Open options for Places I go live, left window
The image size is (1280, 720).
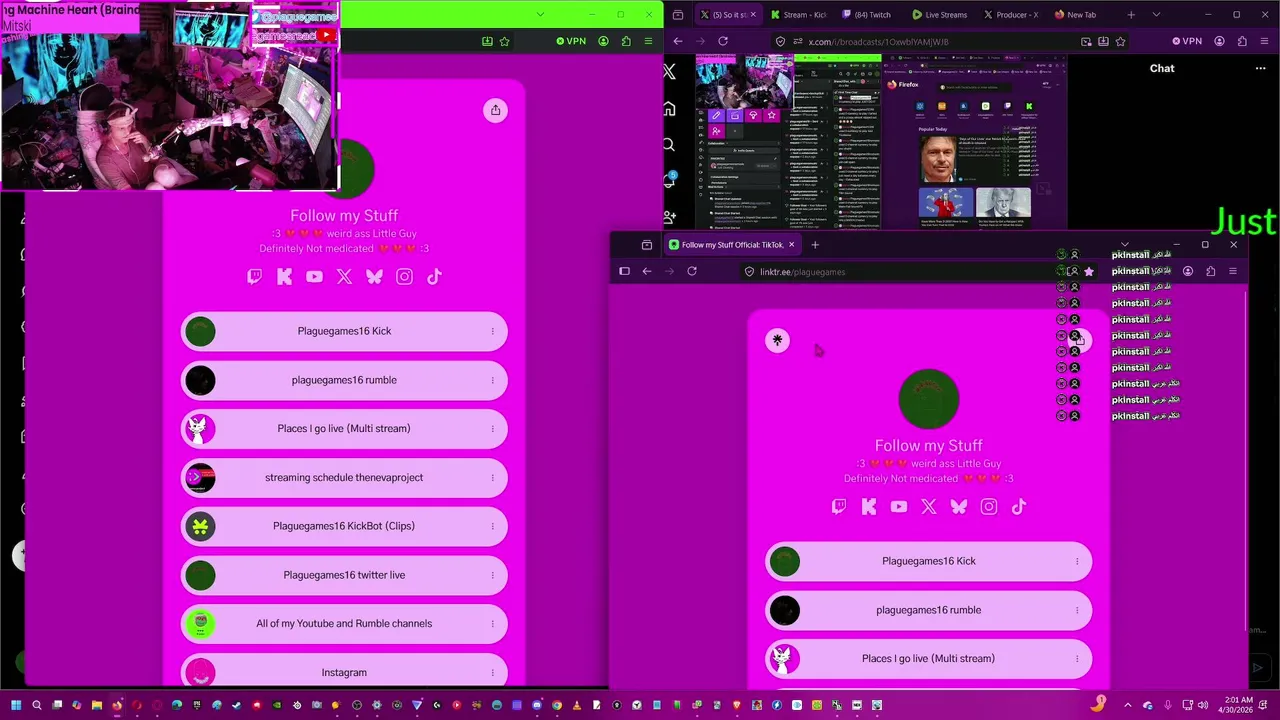[x=492, y=429]
